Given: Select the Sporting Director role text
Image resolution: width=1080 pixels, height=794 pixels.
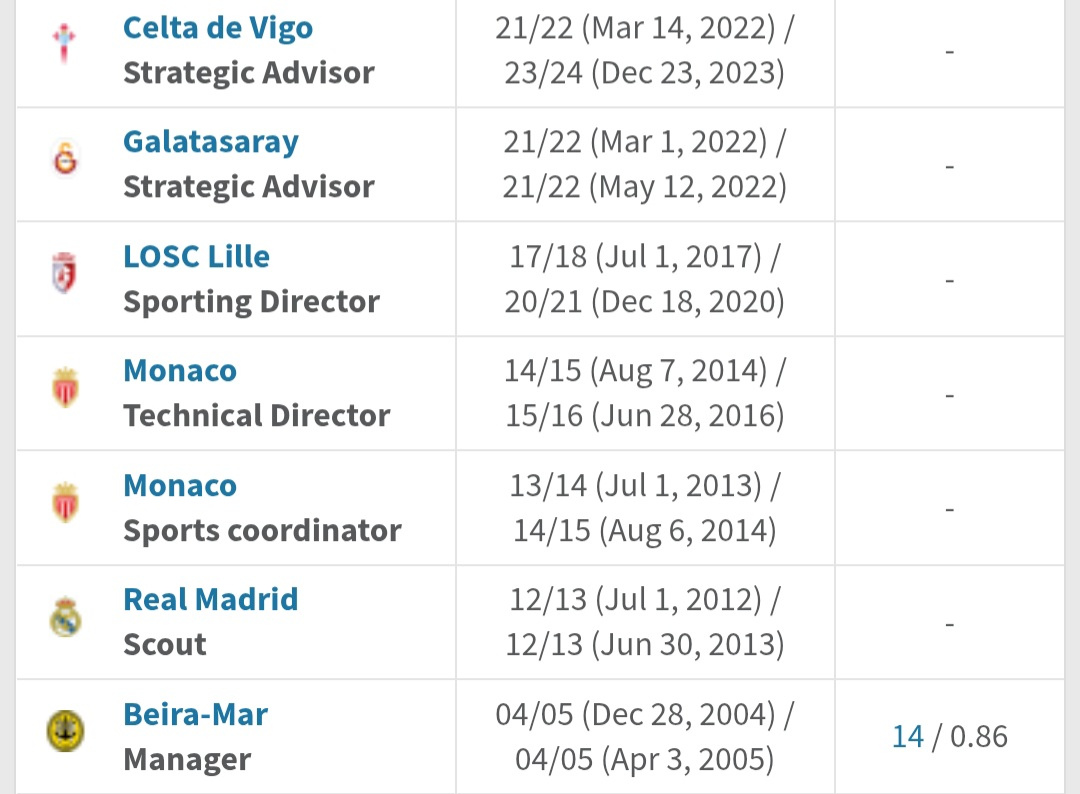Looking at the screenshot, I should (251, 302).
